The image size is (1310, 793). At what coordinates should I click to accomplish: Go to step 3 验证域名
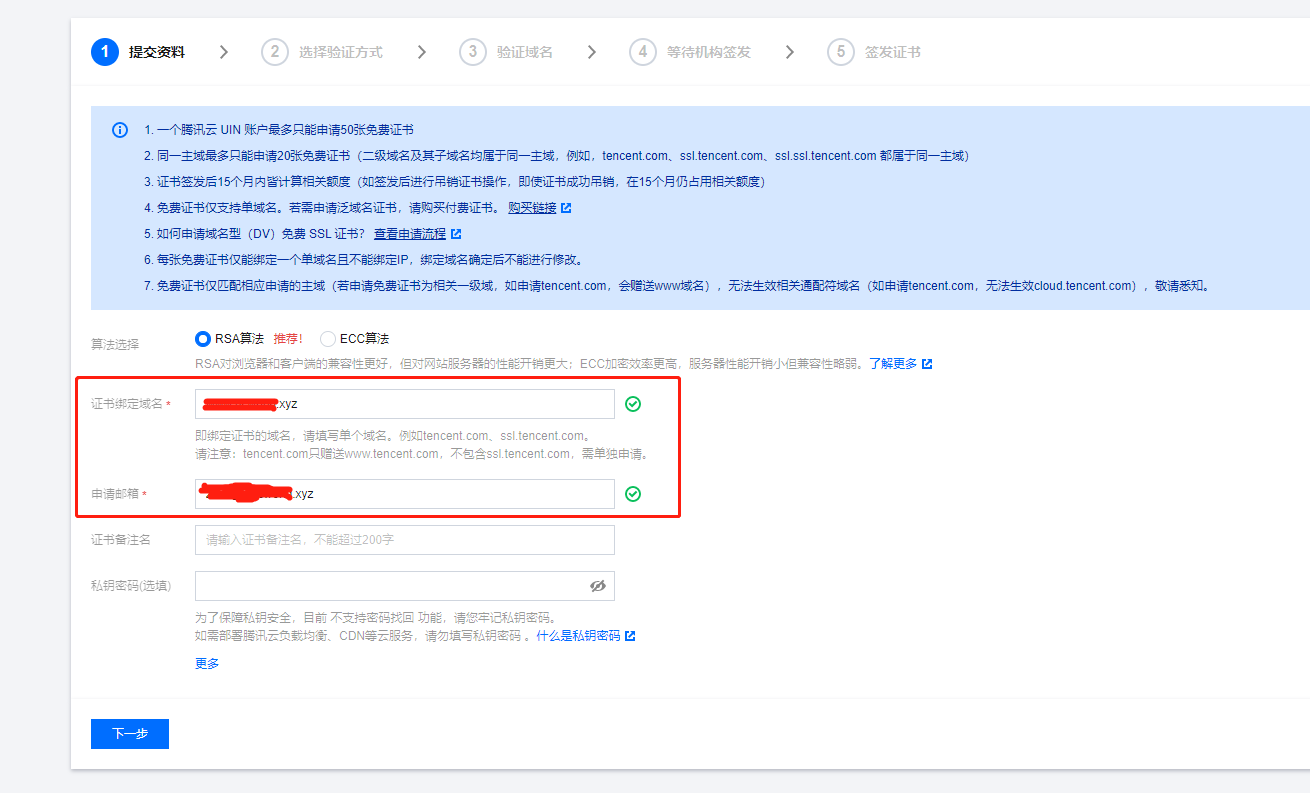point(506,52)
